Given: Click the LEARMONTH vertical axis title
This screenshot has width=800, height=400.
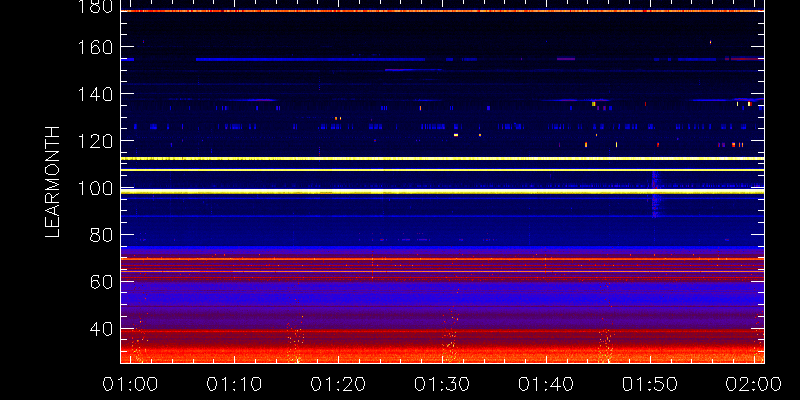Looking at the screenshot, I should pyautogui.click(x=53, y=182).
